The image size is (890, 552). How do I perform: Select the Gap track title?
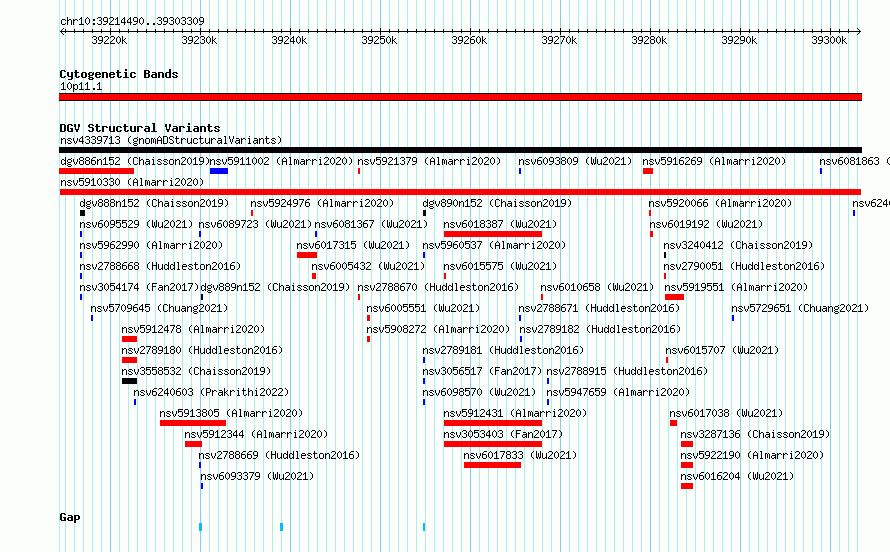pos(70,517)
